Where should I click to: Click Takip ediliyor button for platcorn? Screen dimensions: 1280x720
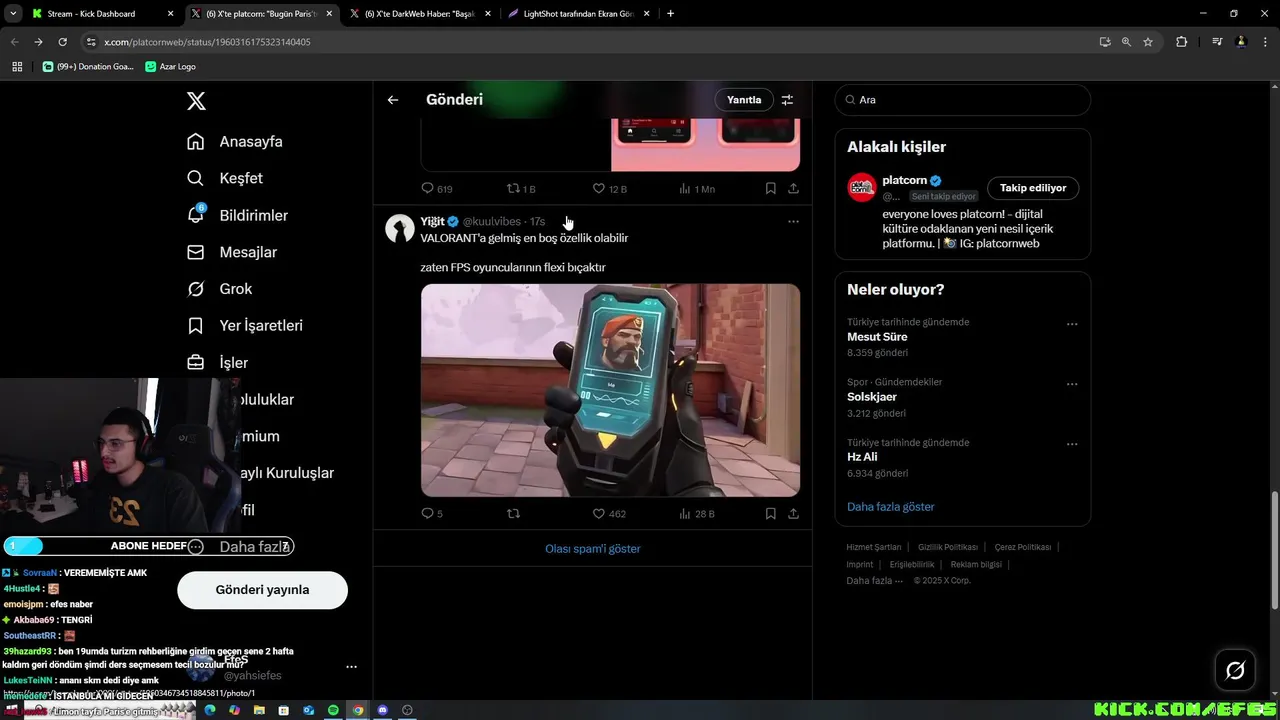(x=1033, y=188)
